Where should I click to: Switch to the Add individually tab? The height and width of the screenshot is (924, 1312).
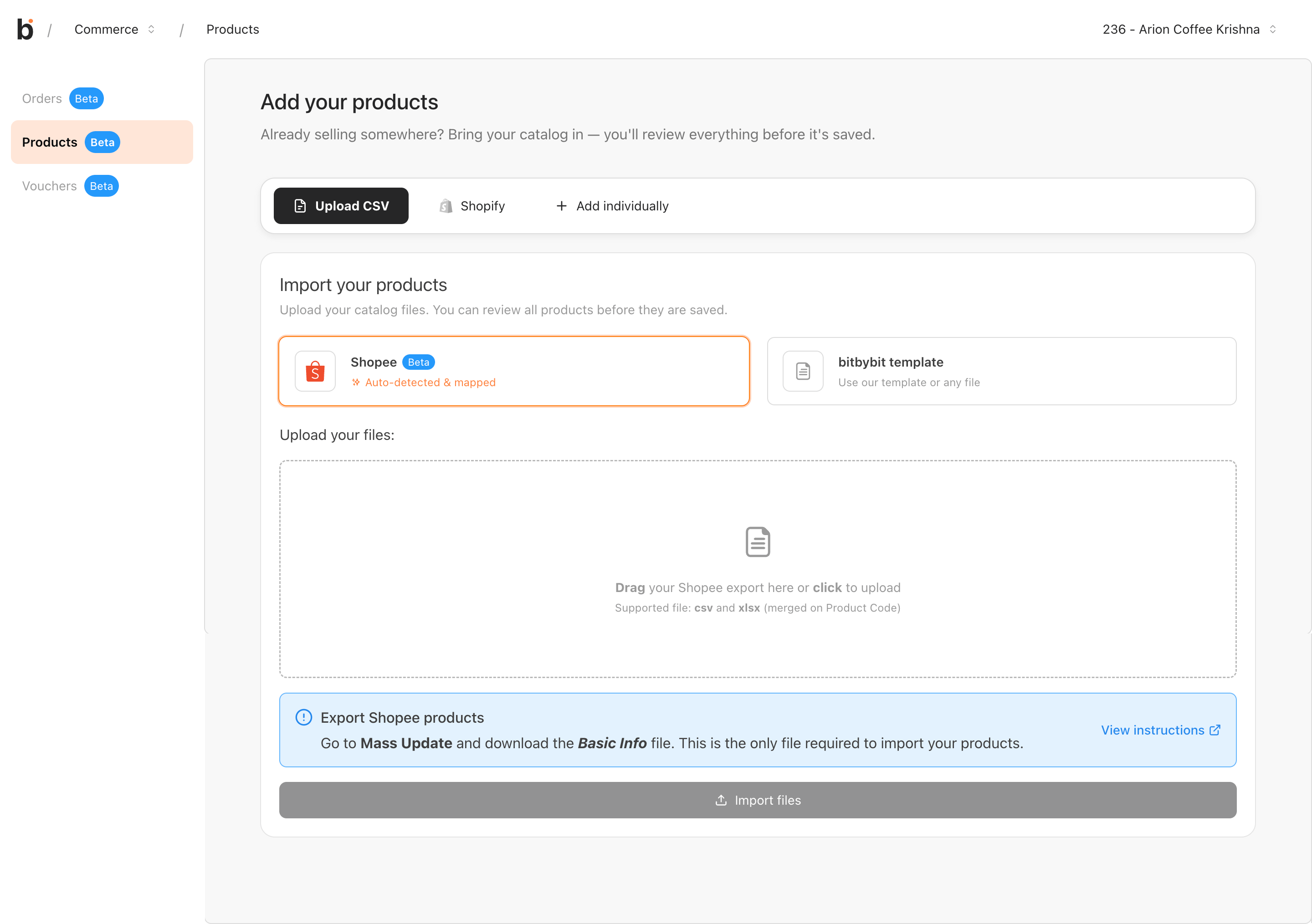coord(612,205)
